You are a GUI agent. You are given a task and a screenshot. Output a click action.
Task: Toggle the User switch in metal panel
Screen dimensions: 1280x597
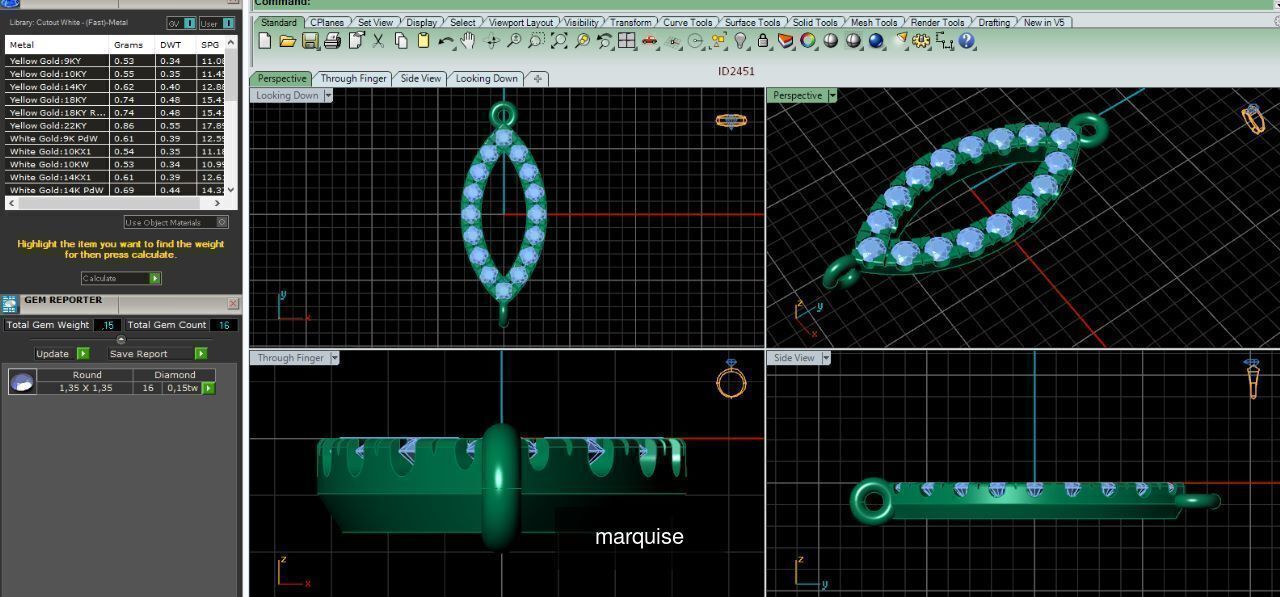point(216,23)
